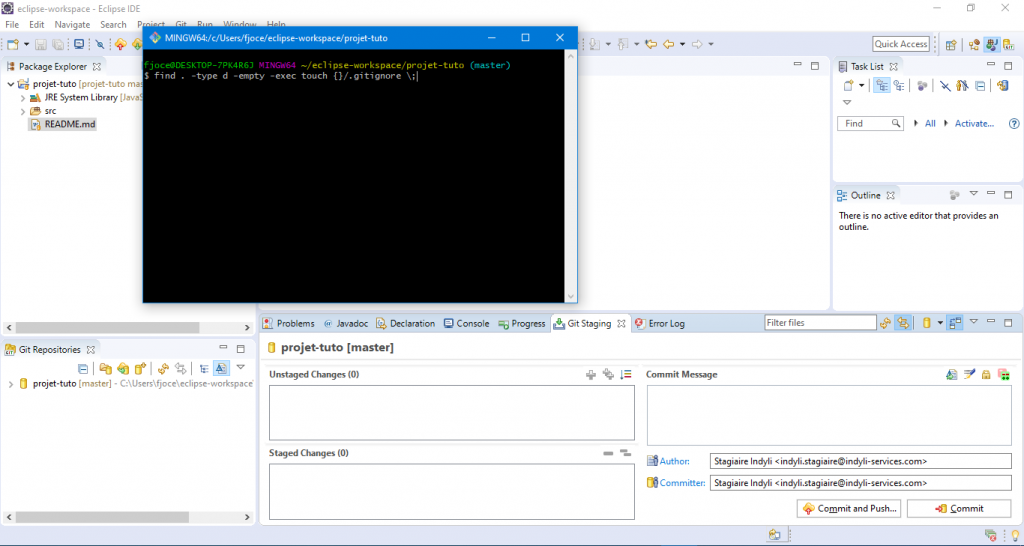Switch to the Git perspective icon
This screenshot has height=546, width=1024.
pyautogui.click(x=1010, y=44)
